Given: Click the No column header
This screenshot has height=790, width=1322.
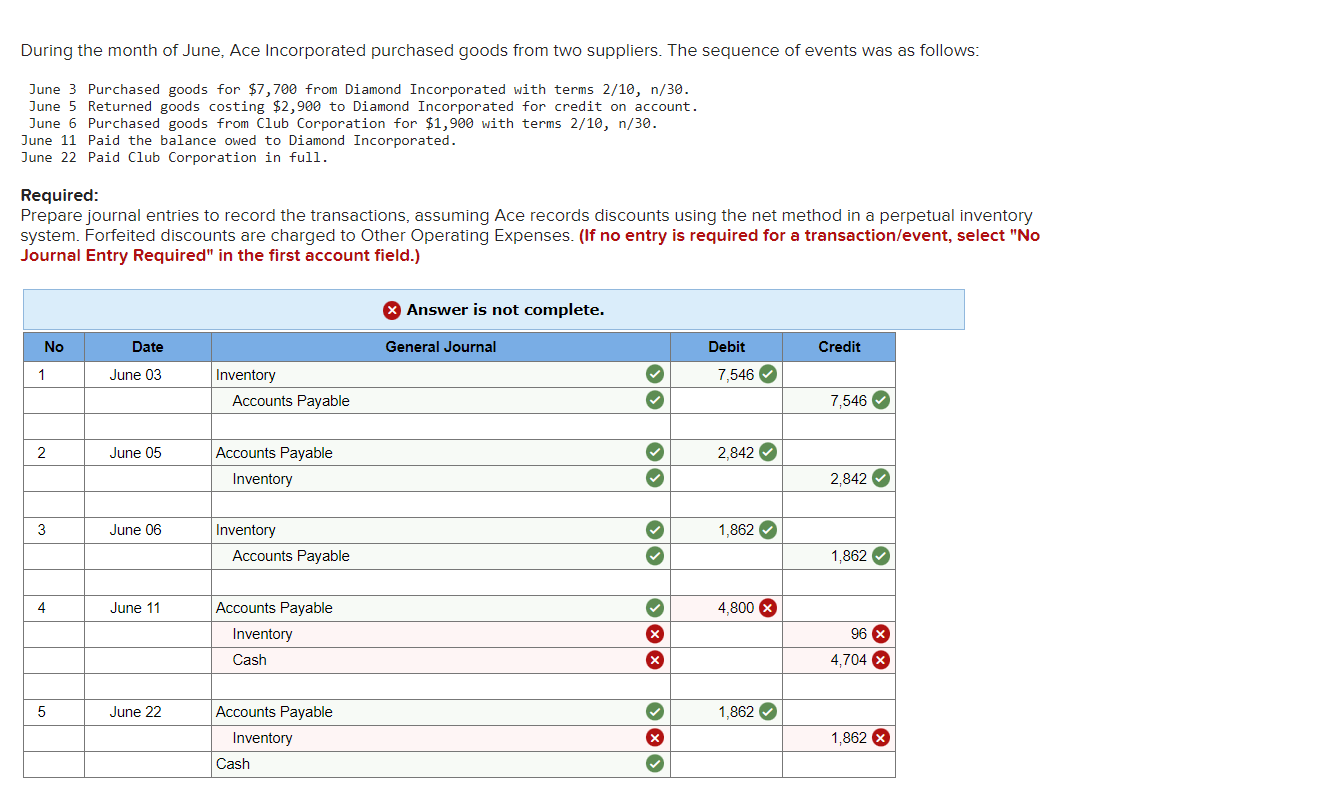Looking at the screenshot, I should pos(54,347).
